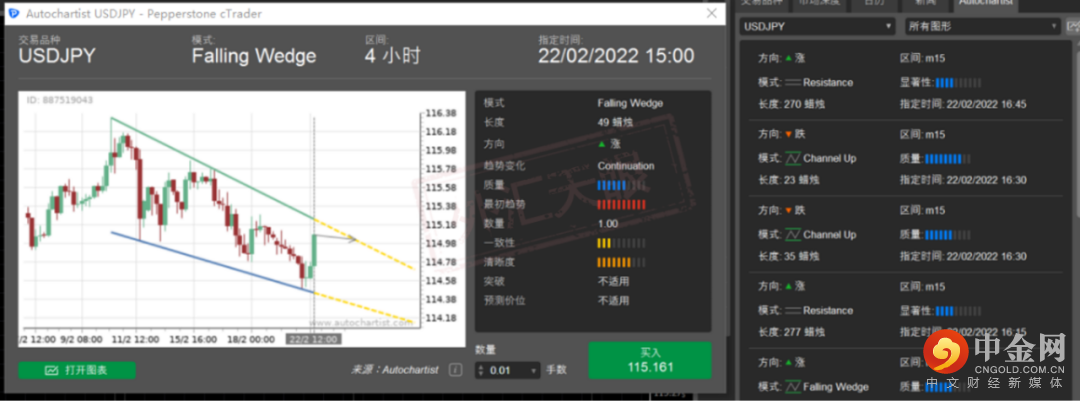The image size is (1080, 401).
Task: Click the red 最初趋势 strength bar
Action: click(621, 205)
